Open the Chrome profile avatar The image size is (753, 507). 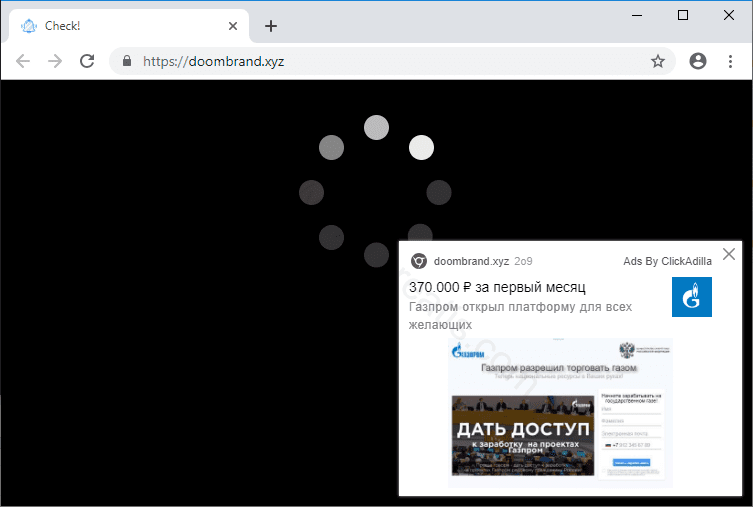pos(698,61)
